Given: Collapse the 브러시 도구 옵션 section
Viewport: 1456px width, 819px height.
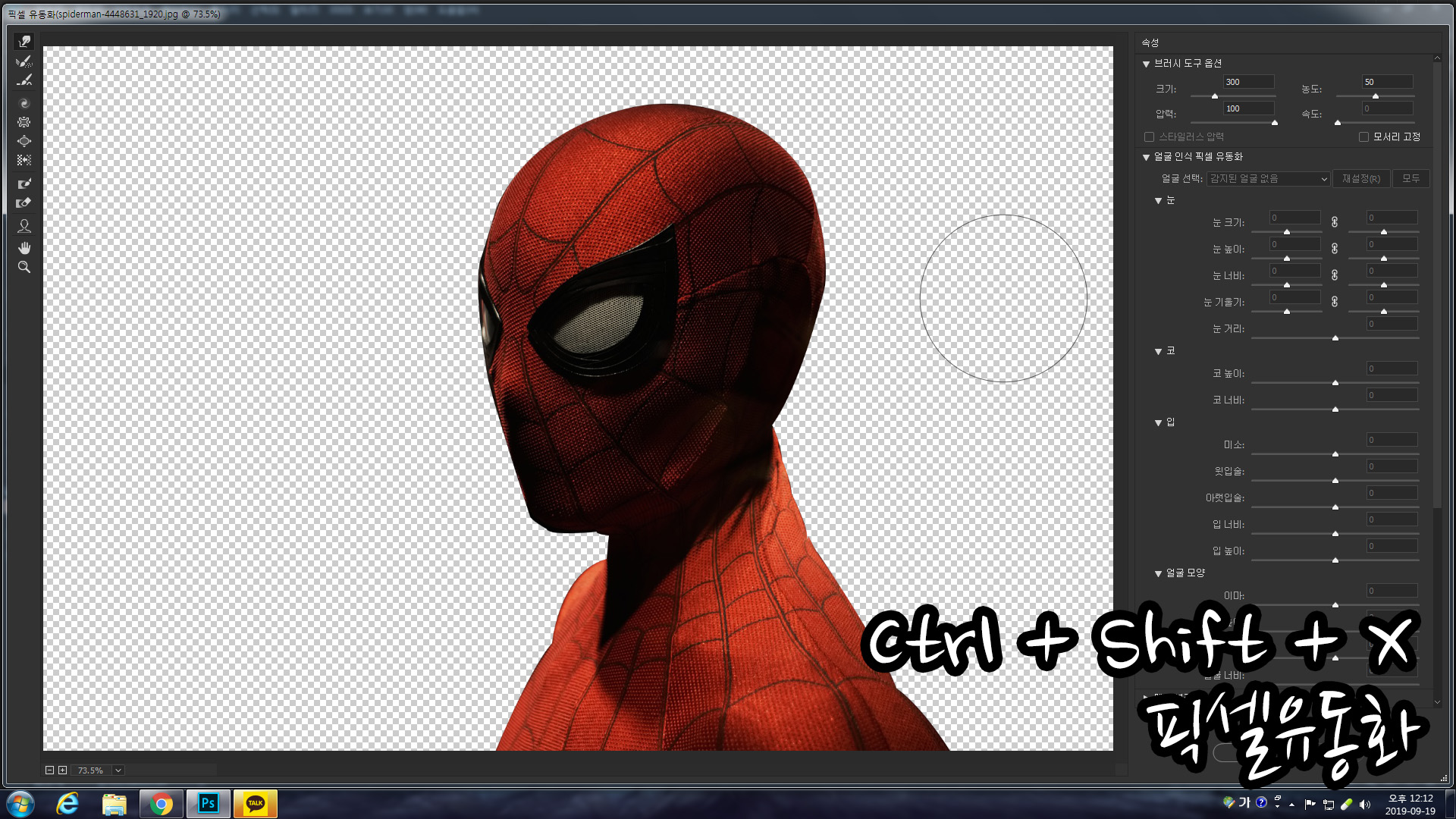Looking at the screenshot, I should (1147, 64).
